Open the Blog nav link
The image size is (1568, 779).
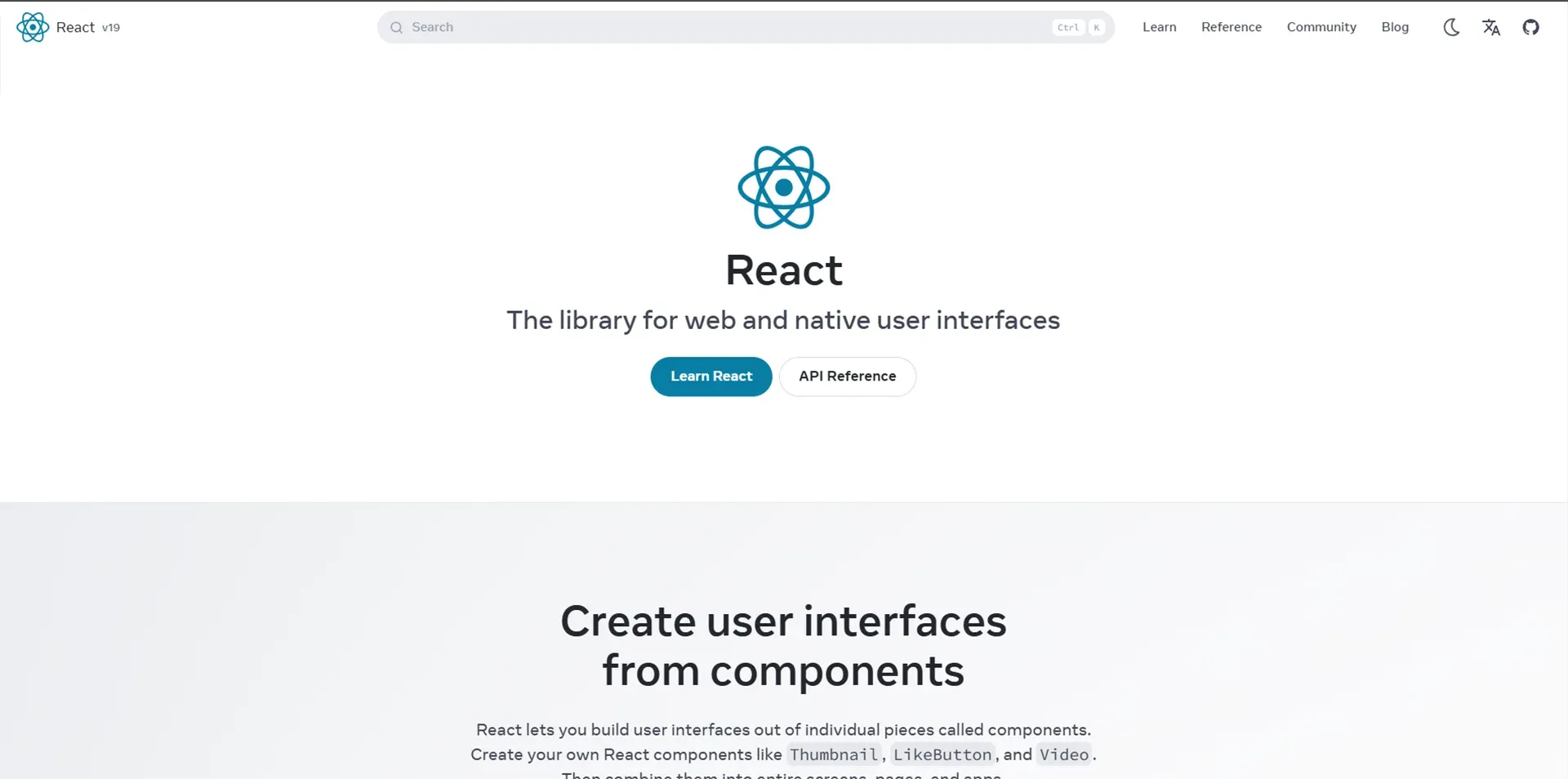click(x=1395, y=27)
